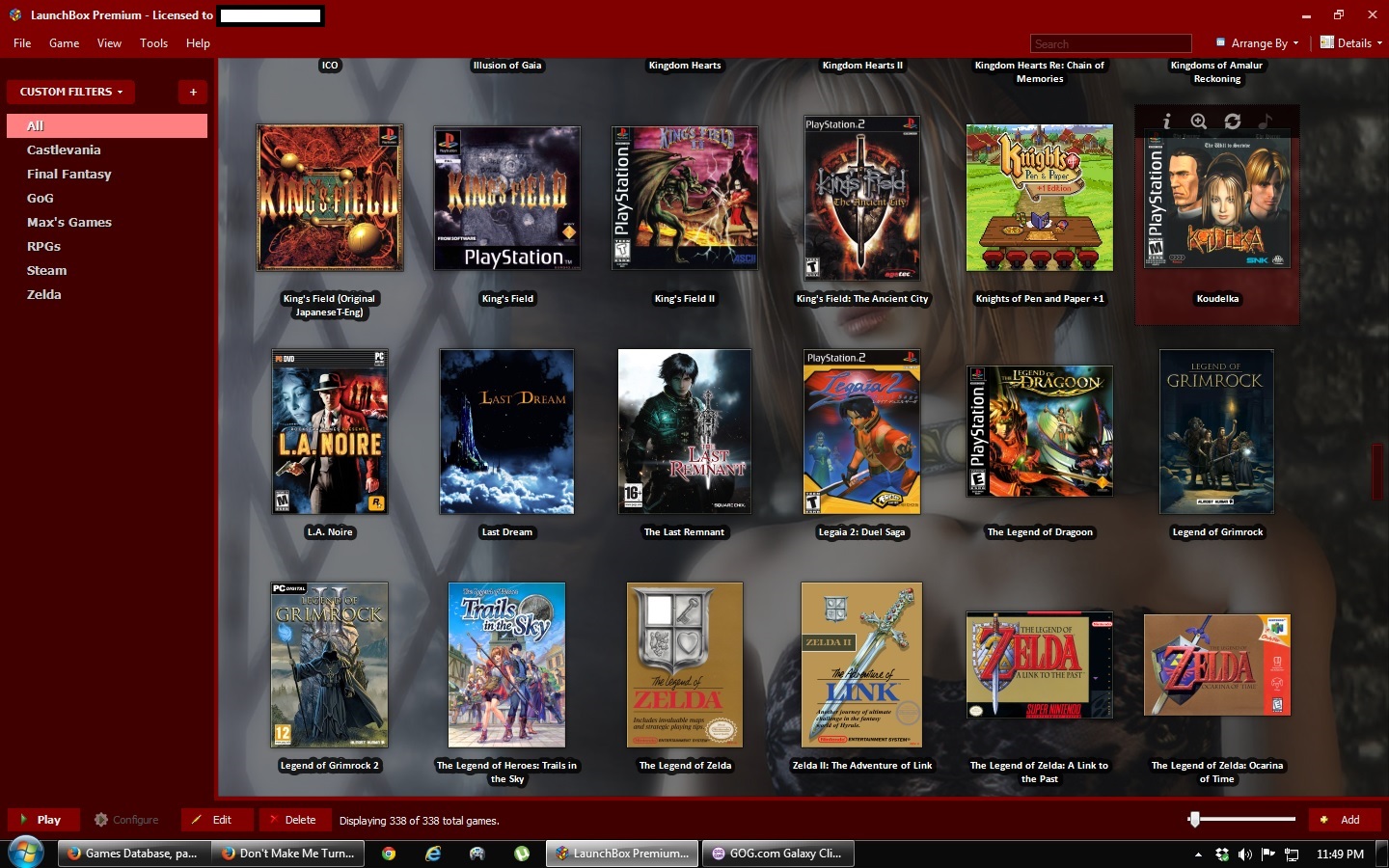Click the Illusion of Gaia title label
Image resolution: width=1389 pixels, height=868 pixels.
[507, 66]
